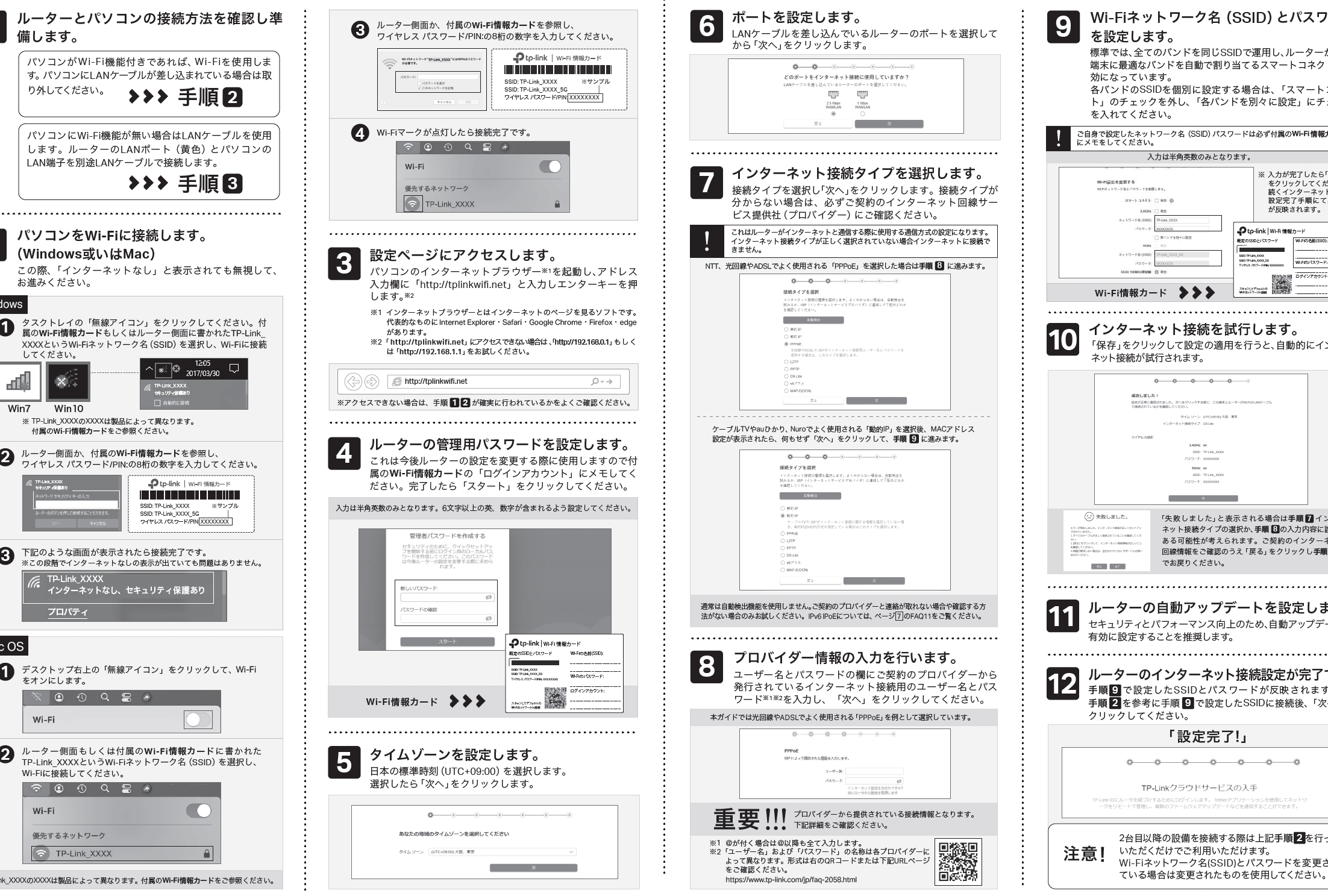Click the 2.5 Gbps WAN/LAN port icon
The width and height of the screenshot is (1328, 896).
(x=833, y=95)
